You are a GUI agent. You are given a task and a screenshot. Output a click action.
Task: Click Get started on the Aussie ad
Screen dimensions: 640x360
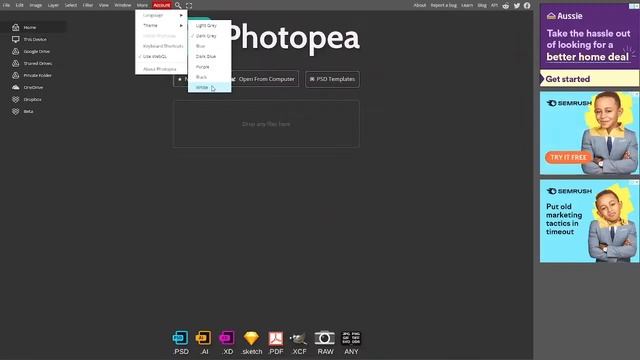[x=589, y=79]
